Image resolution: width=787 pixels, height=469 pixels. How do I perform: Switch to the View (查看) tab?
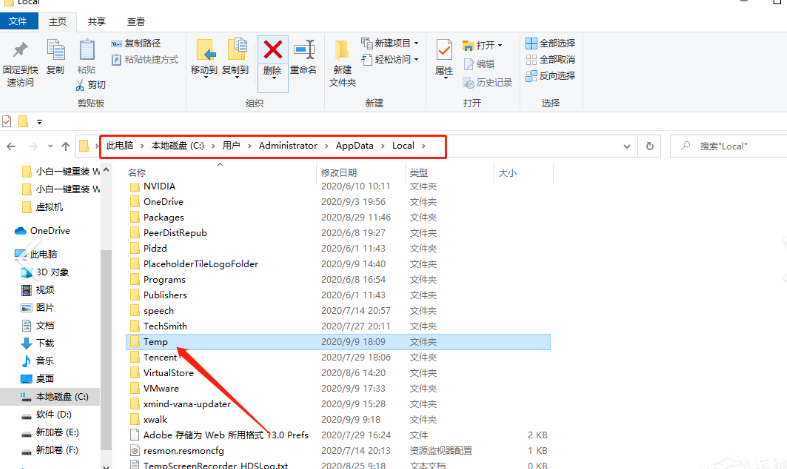tap(136, 22)
